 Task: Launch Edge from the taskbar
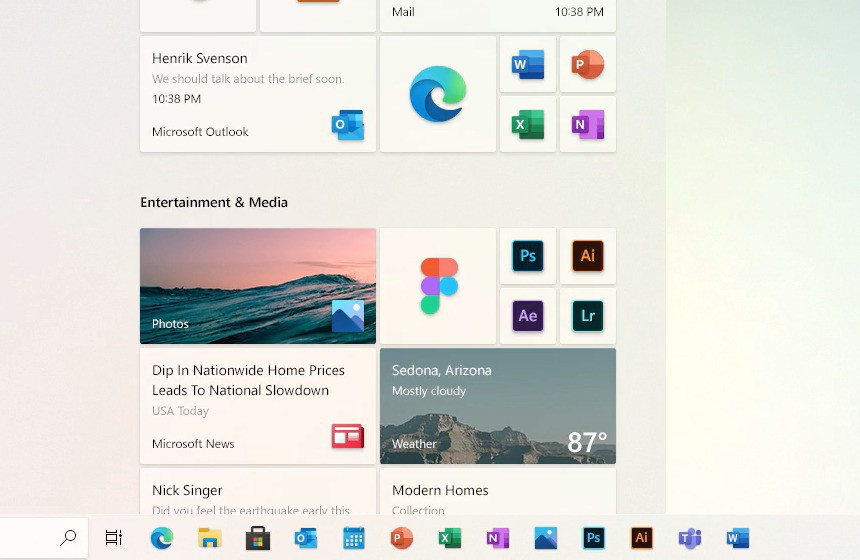[x=162, y=538]
